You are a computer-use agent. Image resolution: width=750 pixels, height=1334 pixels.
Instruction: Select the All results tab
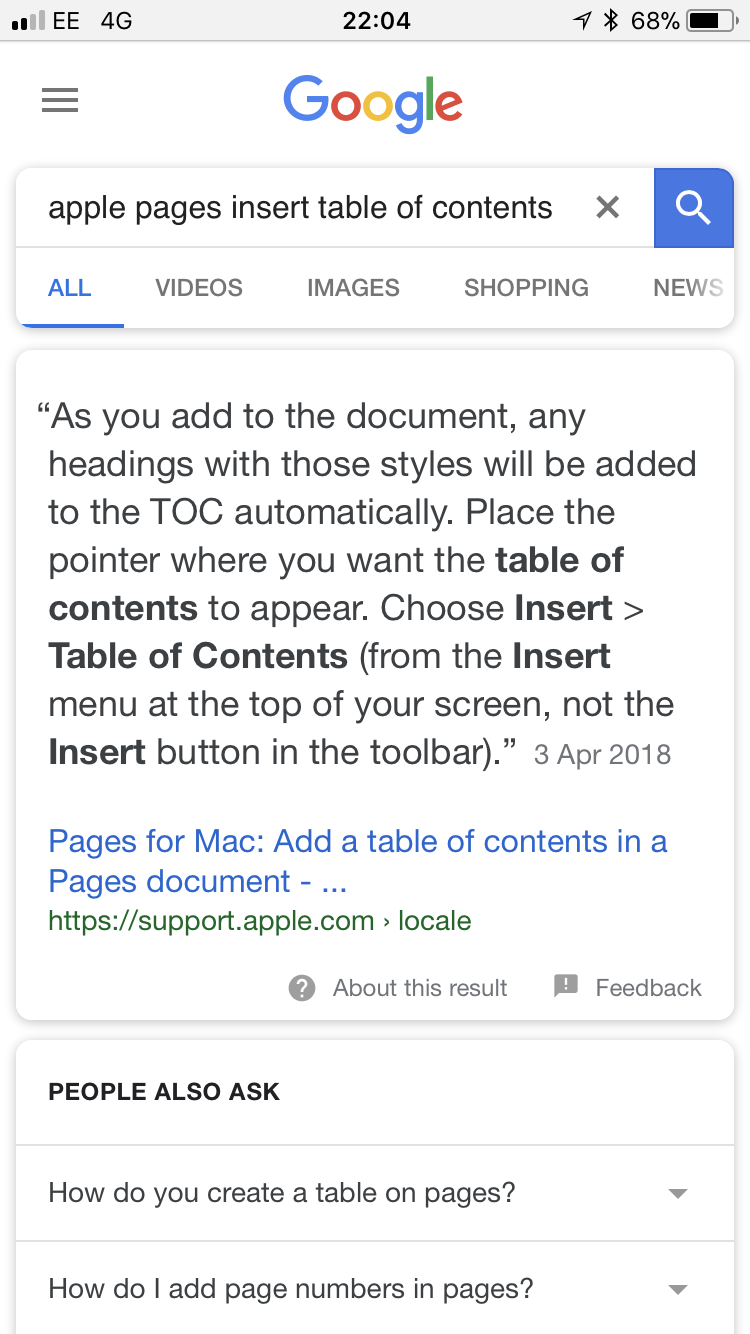(x=70, y=288)
